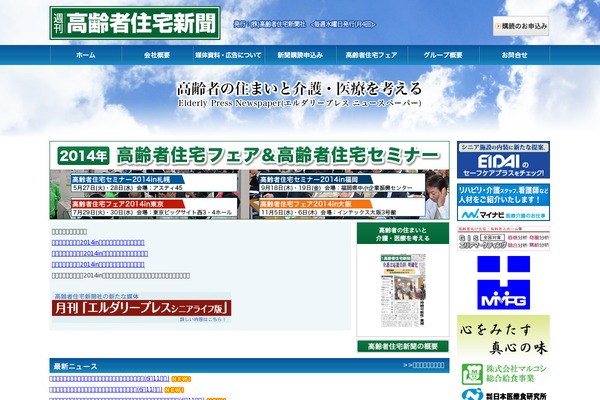Screen dimensions: 600x400
Task: Open the 月刊エルダリープレス シニアライフ版 banner
Action: point(141,308)
